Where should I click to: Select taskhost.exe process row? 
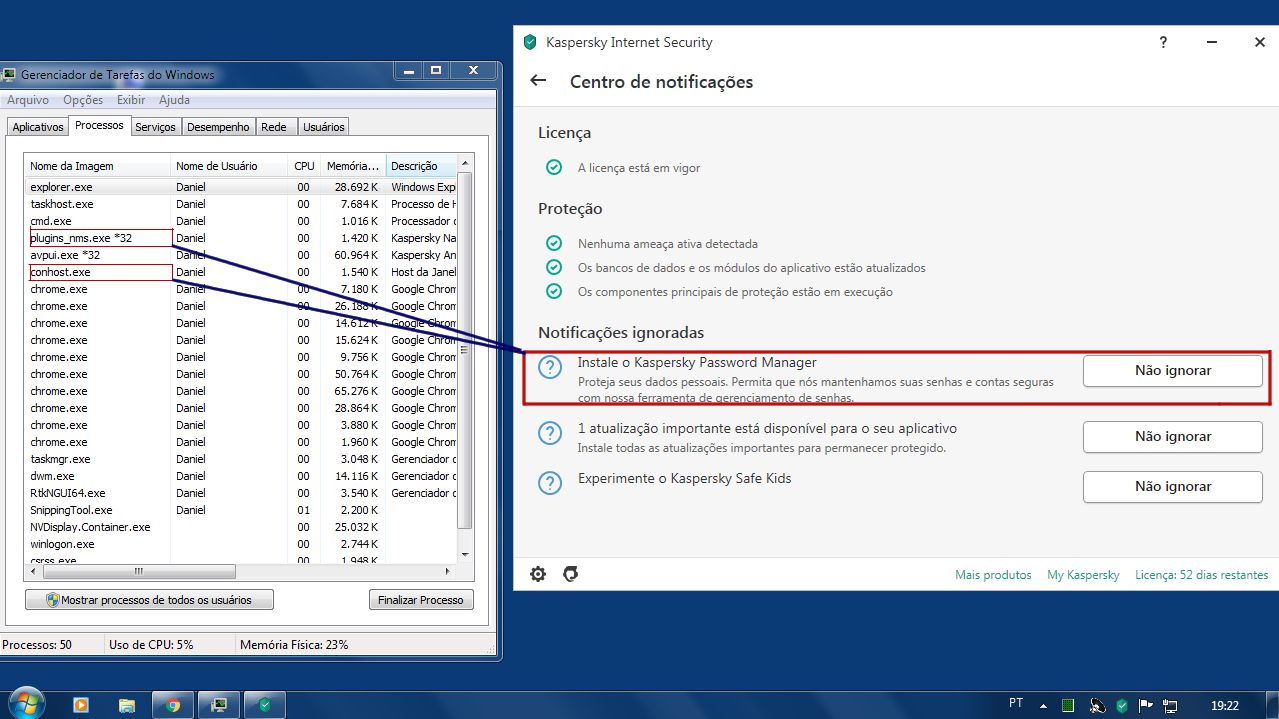click(x=241, y=204)
